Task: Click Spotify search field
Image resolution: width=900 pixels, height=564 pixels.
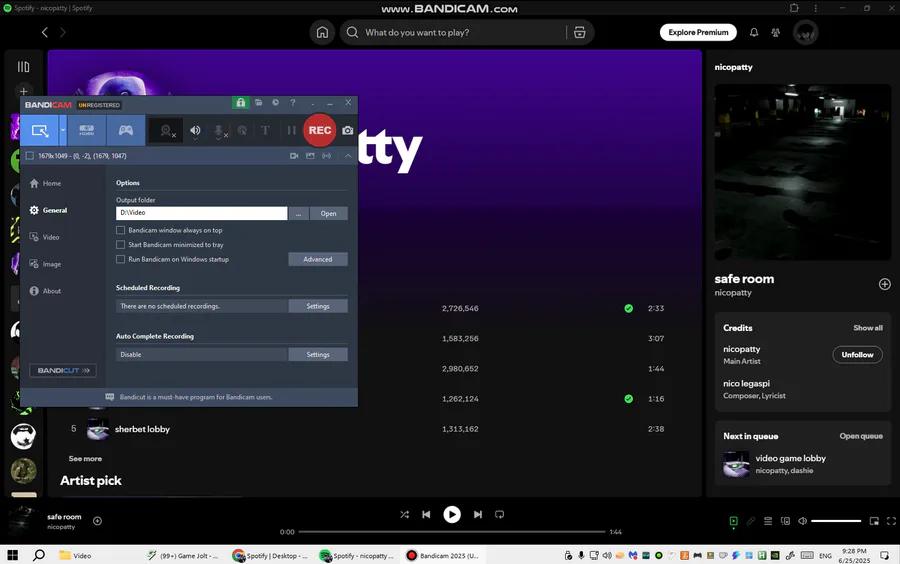Action: [x=453, y=32]
